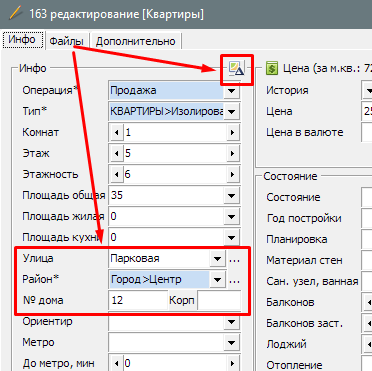372x371 pixels.
Task: Click the Планировка label
Action: (x=297, y=240)
